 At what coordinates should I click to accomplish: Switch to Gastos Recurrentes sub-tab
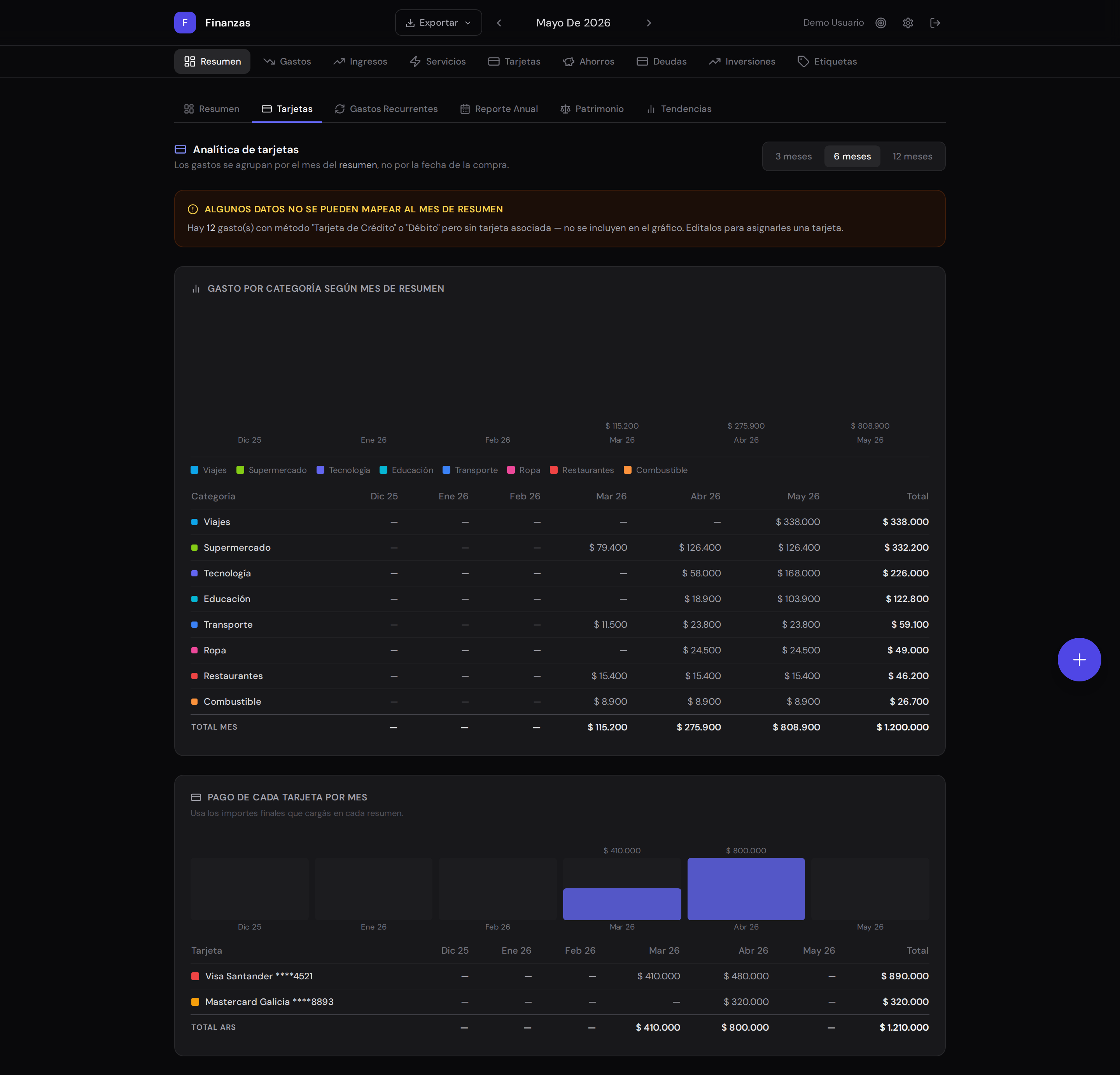coord(386,109)
